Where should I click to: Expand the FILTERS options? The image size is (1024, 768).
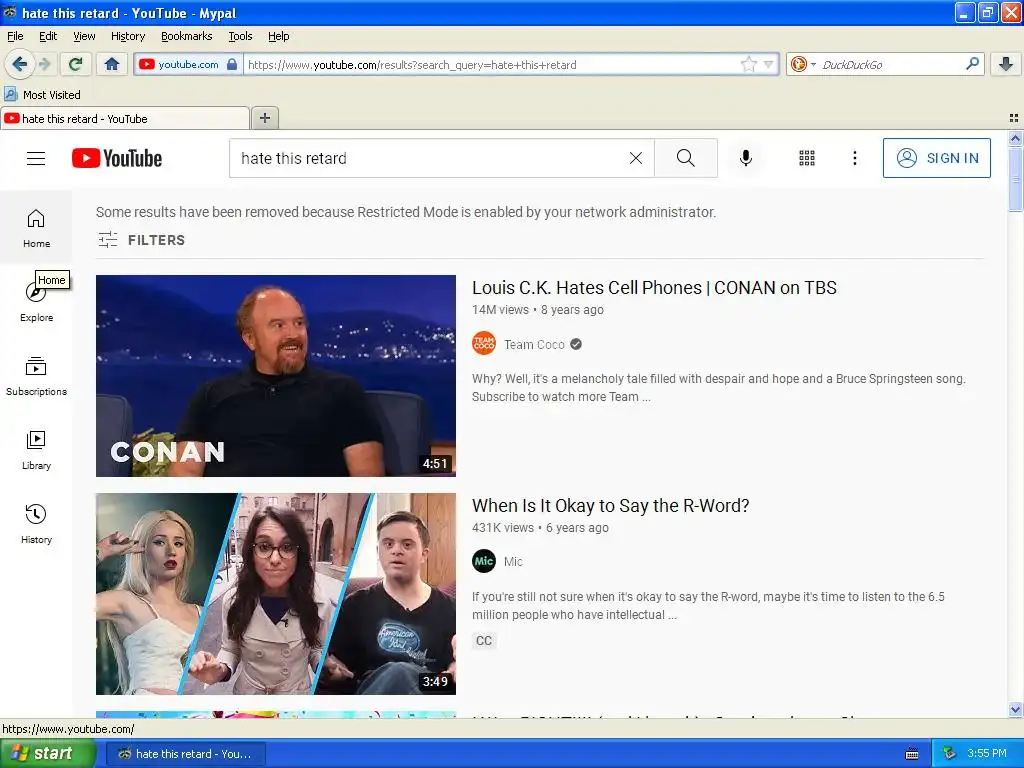(x=141, y=240)
